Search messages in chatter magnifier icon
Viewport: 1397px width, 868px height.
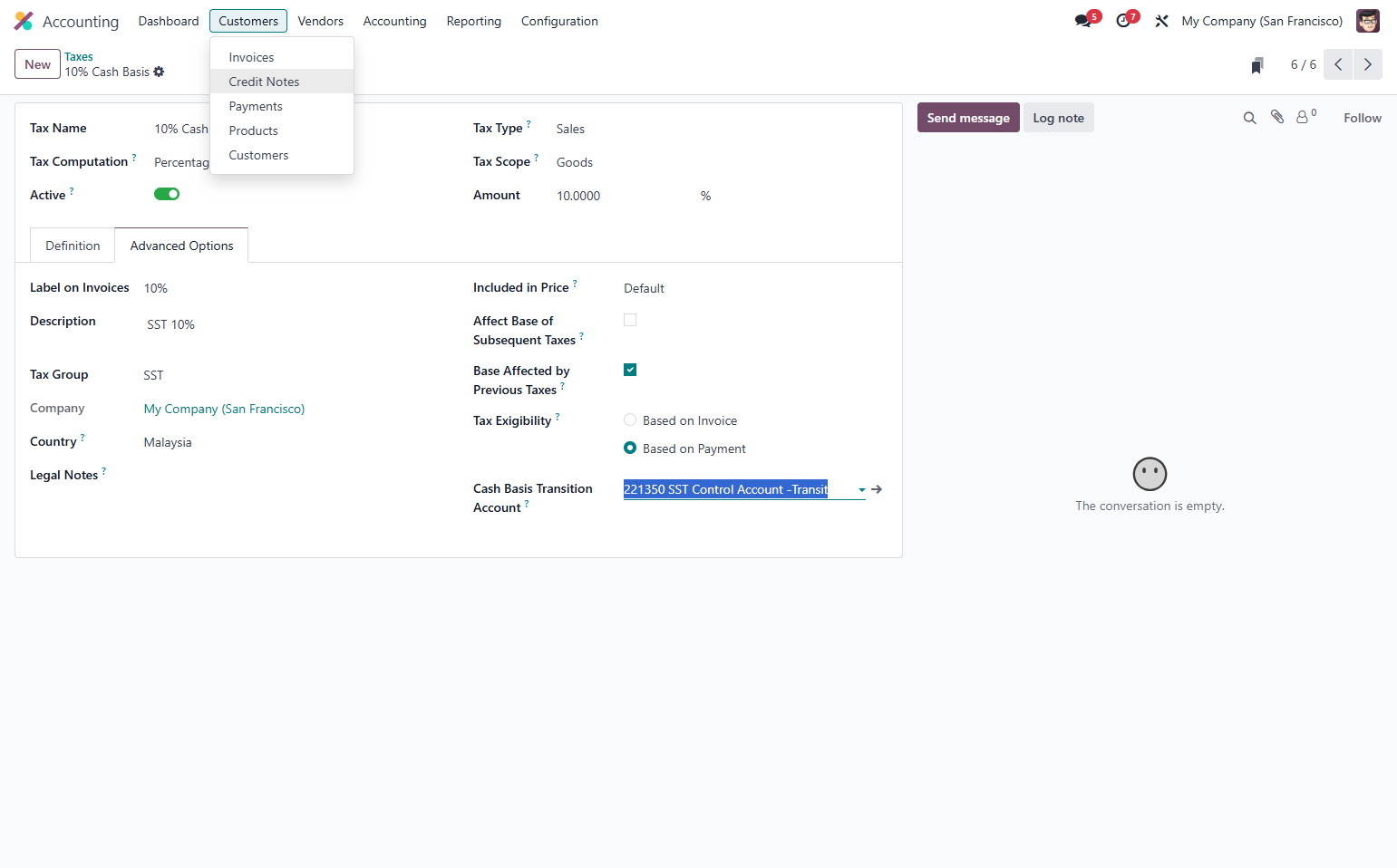[1249, 118]
